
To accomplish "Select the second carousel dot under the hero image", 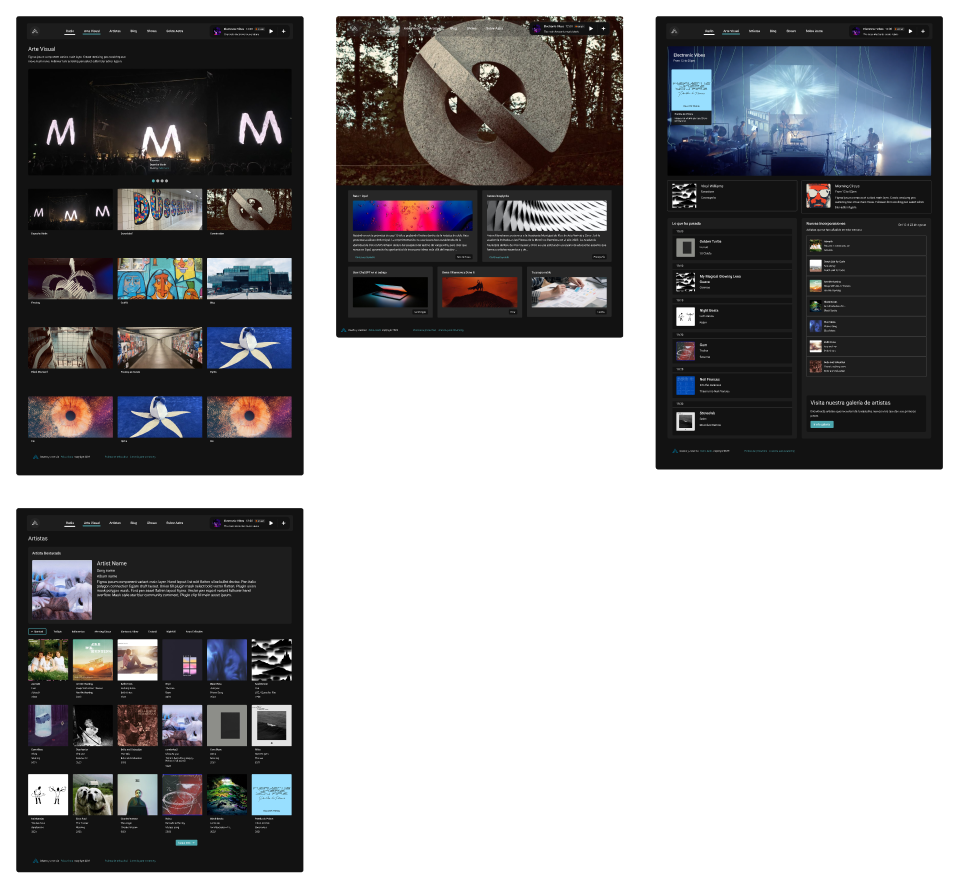I will 158,181.
